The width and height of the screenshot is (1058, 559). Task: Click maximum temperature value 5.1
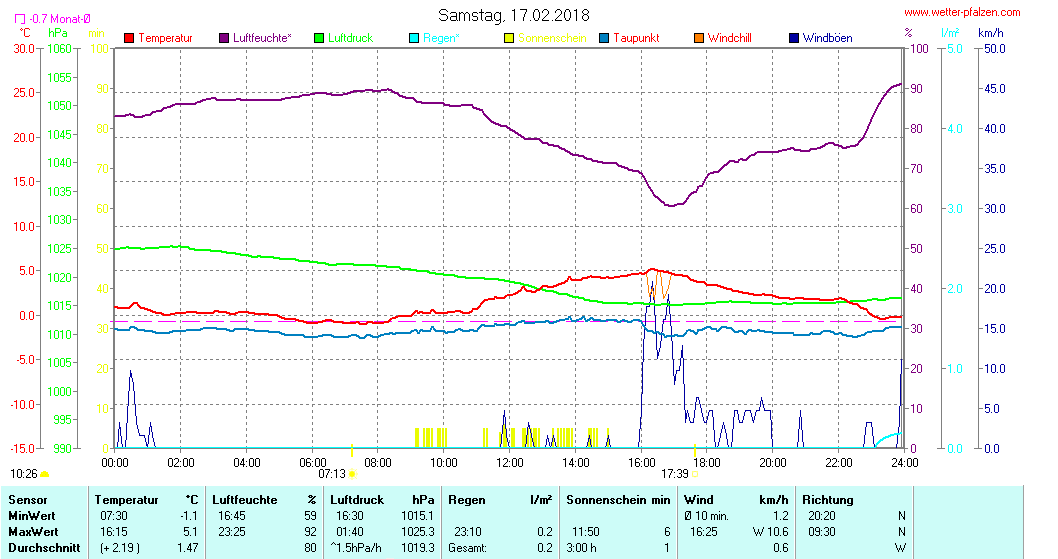pos(190,532)
